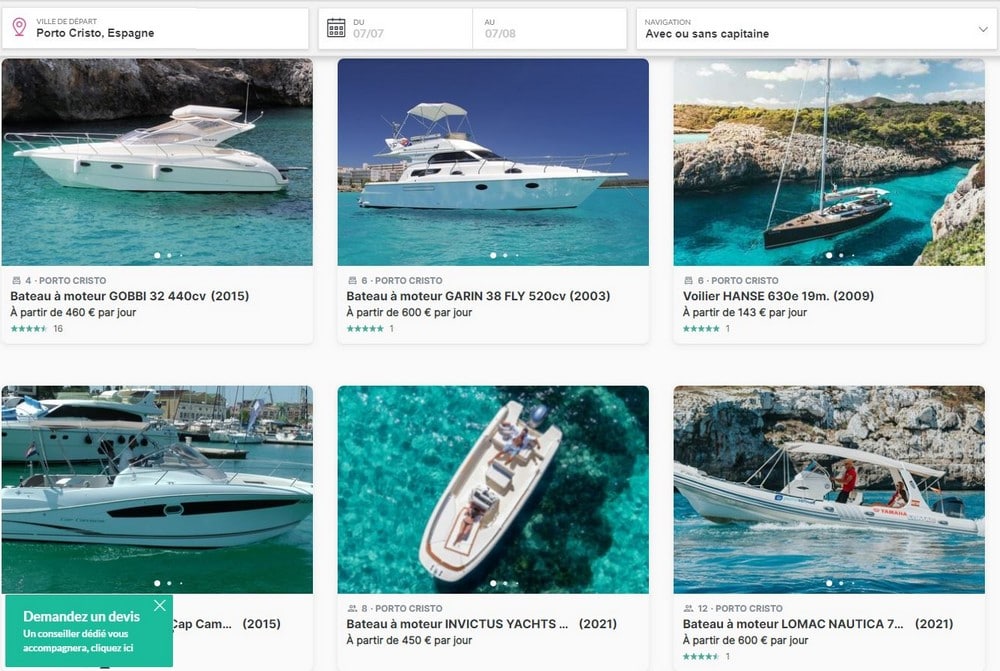
Task: Click 'Demandez un devis' advisor banner
Action: (89, 631)
